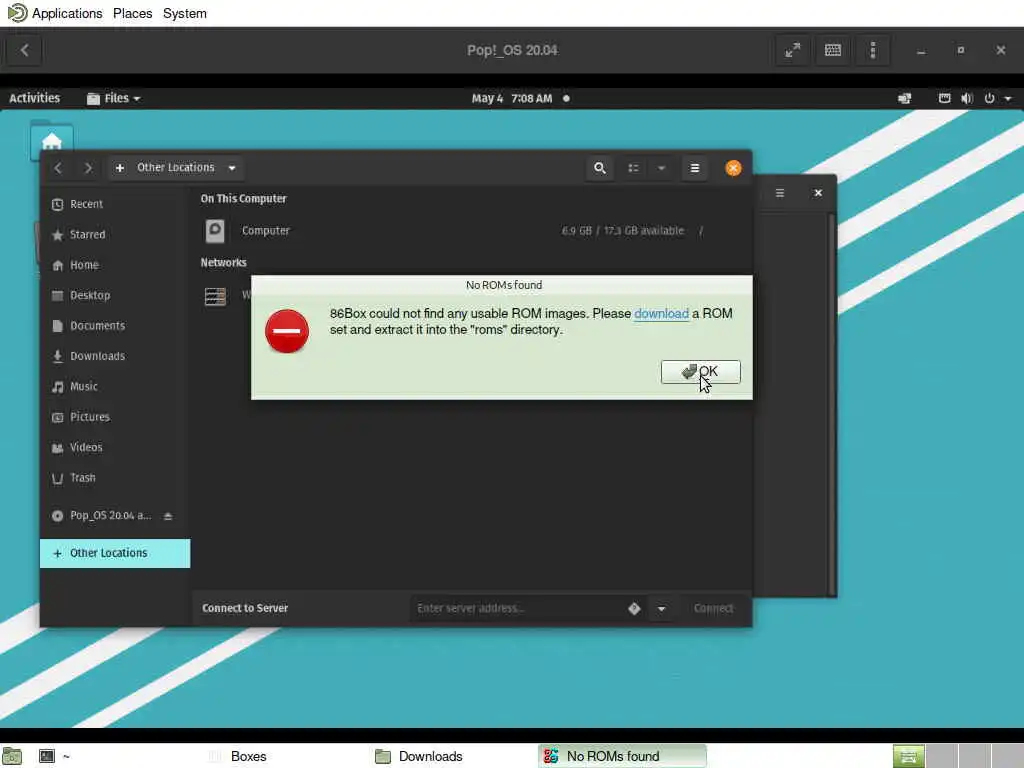Open the Files hamburger menu
This screenshot has height=768, width=1024.
[695, 168]
